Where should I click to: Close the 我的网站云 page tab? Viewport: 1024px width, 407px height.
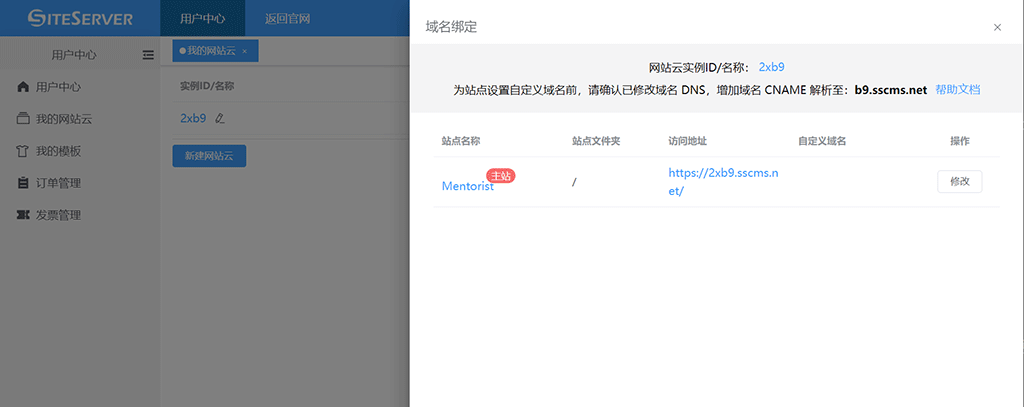[x=245, y=51]
